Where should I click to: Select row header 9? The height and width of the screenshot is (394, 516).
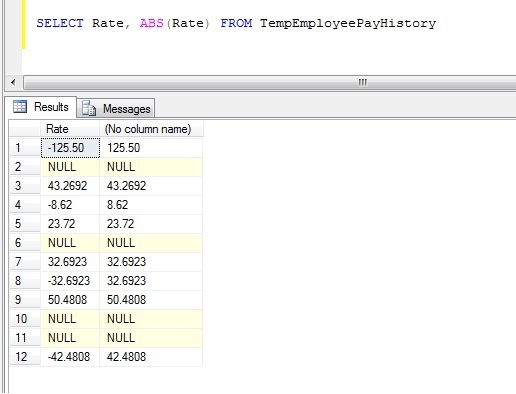click(x=25, y=300)
